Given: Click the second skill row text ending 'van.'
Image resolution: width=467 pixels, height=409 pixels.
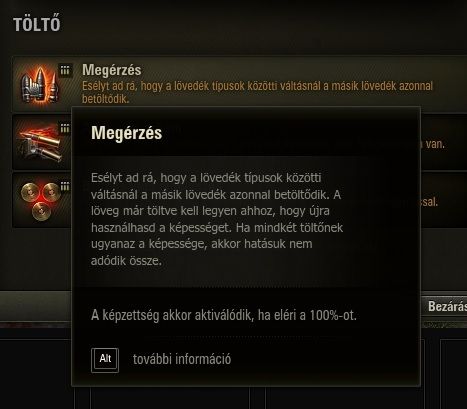Looking at the screenshot, I should pyautogui.click(x=433, y=144).
